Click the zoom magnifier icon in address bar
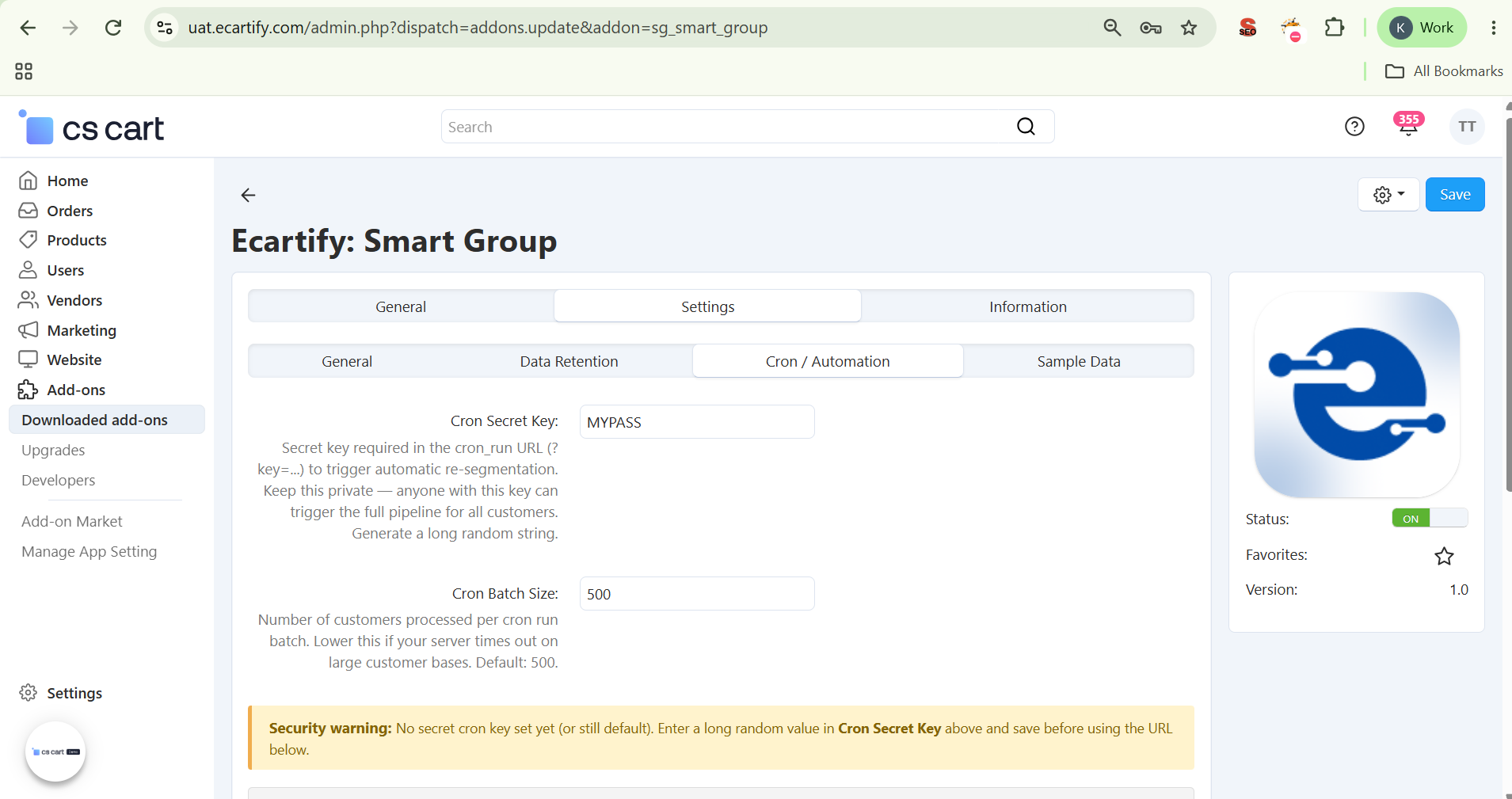Screen dimensions: 1512x799 (x=1112, y=28)
